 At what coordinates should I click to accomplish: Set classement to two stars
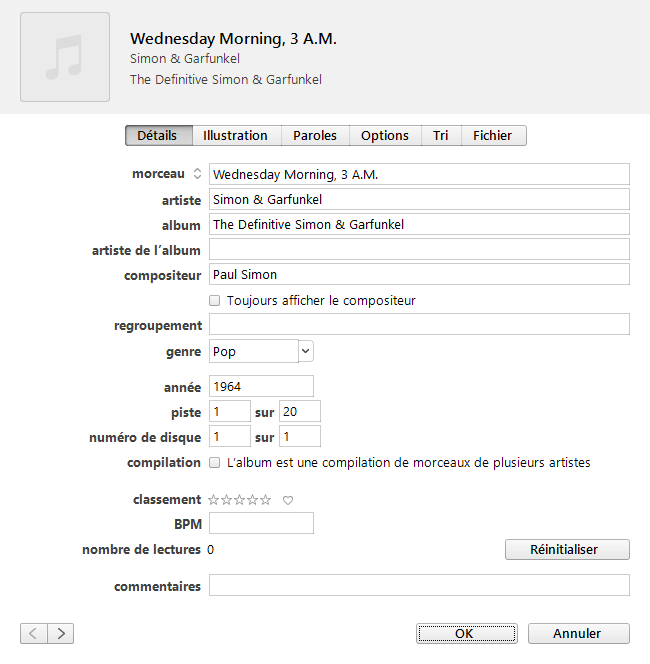(227, 500)
